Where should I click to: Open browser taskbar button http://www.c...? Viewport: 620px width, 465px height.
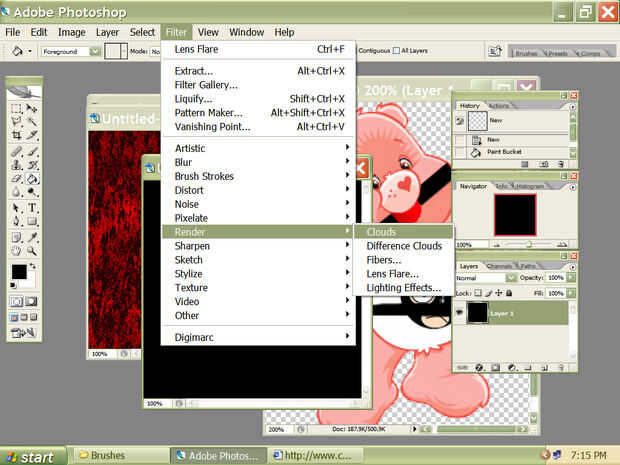(315, 456)
